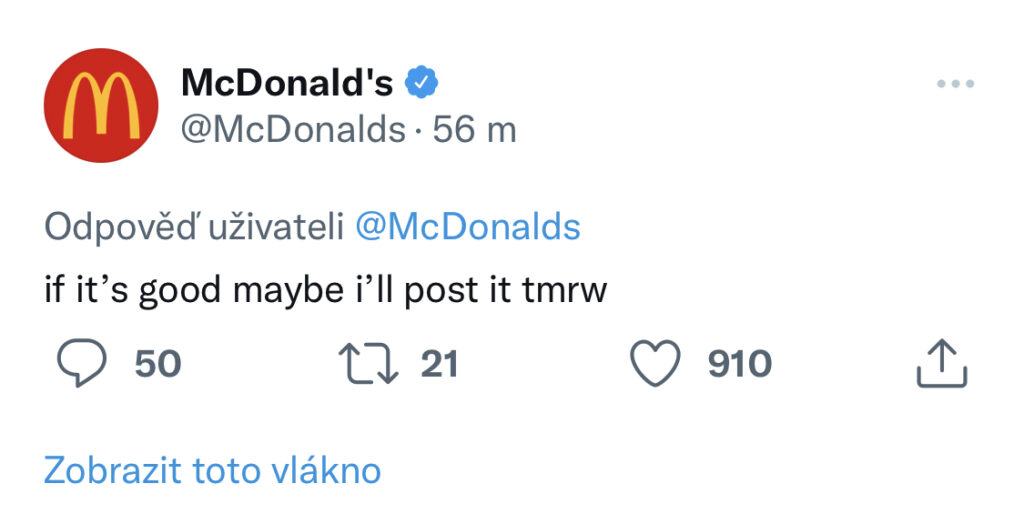Open the tweet by clicking its text
Viewport: 1024px width, 524px height.
[x=326, y=289]
